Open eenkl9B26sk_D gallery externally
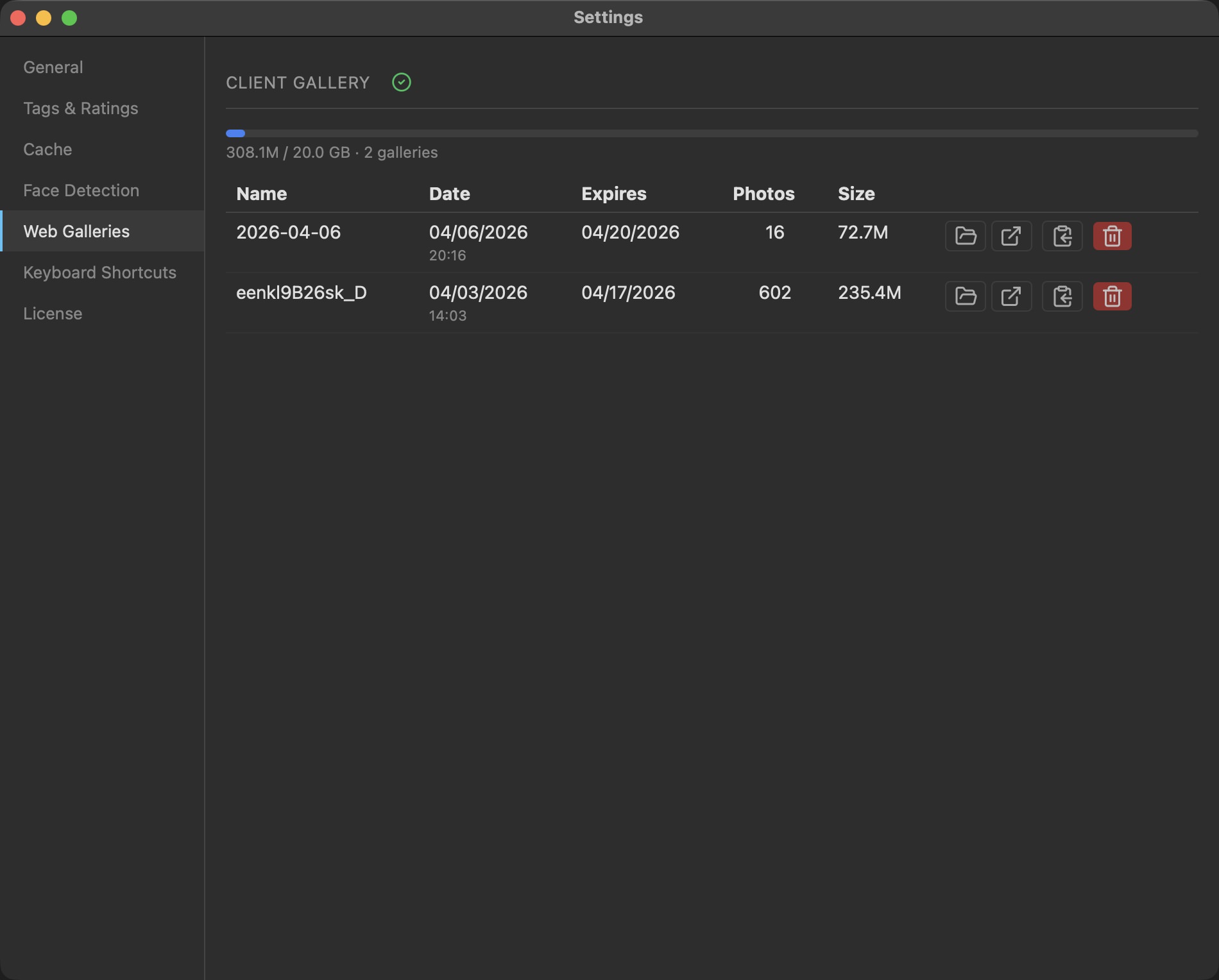The height and width of the screenshot is (980, 1219). (x=1011, y=296)
